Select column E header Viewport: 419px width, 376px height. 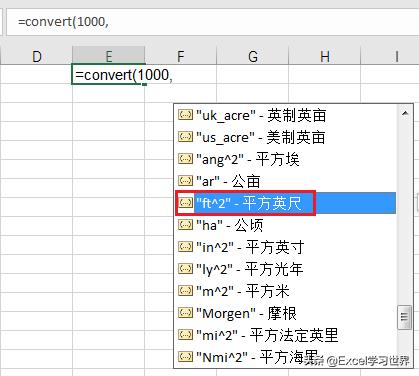[x=109, y=56]
